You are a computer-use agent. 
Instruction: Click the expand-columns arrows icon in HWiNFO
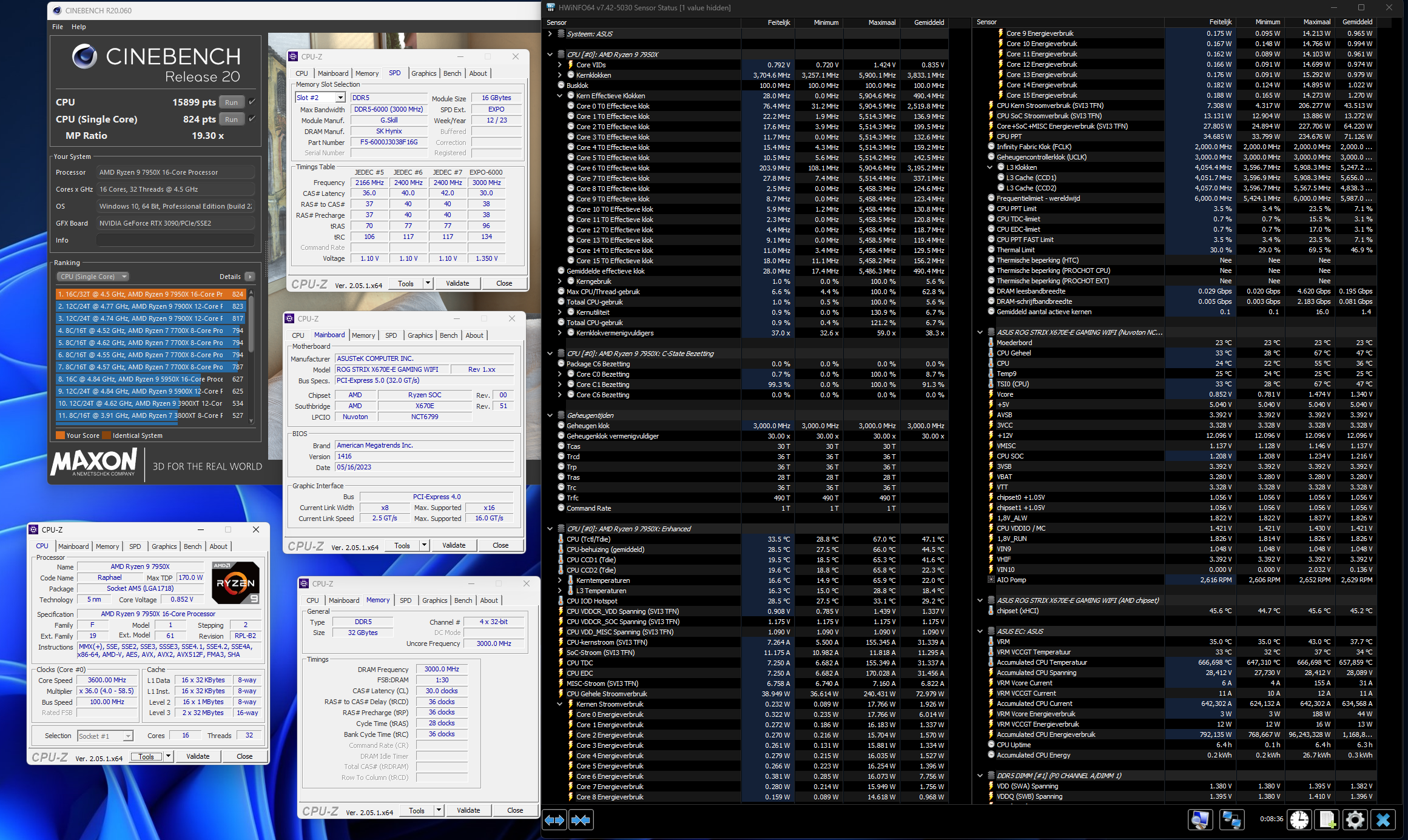[x=554, y=820]
